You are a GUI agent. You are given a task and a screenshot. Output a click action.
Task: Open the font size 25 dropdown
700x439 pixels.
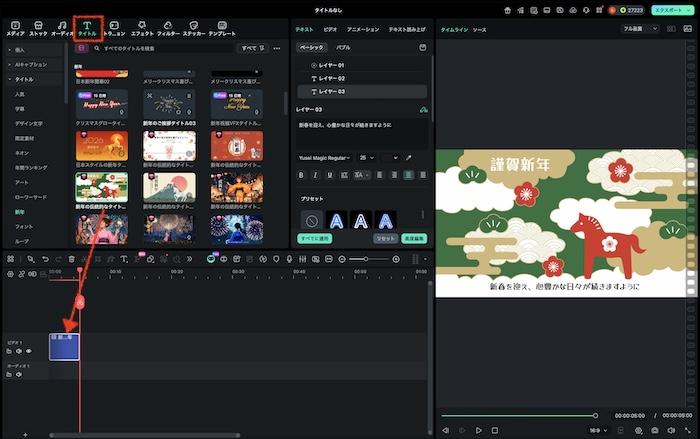[367, 158]
